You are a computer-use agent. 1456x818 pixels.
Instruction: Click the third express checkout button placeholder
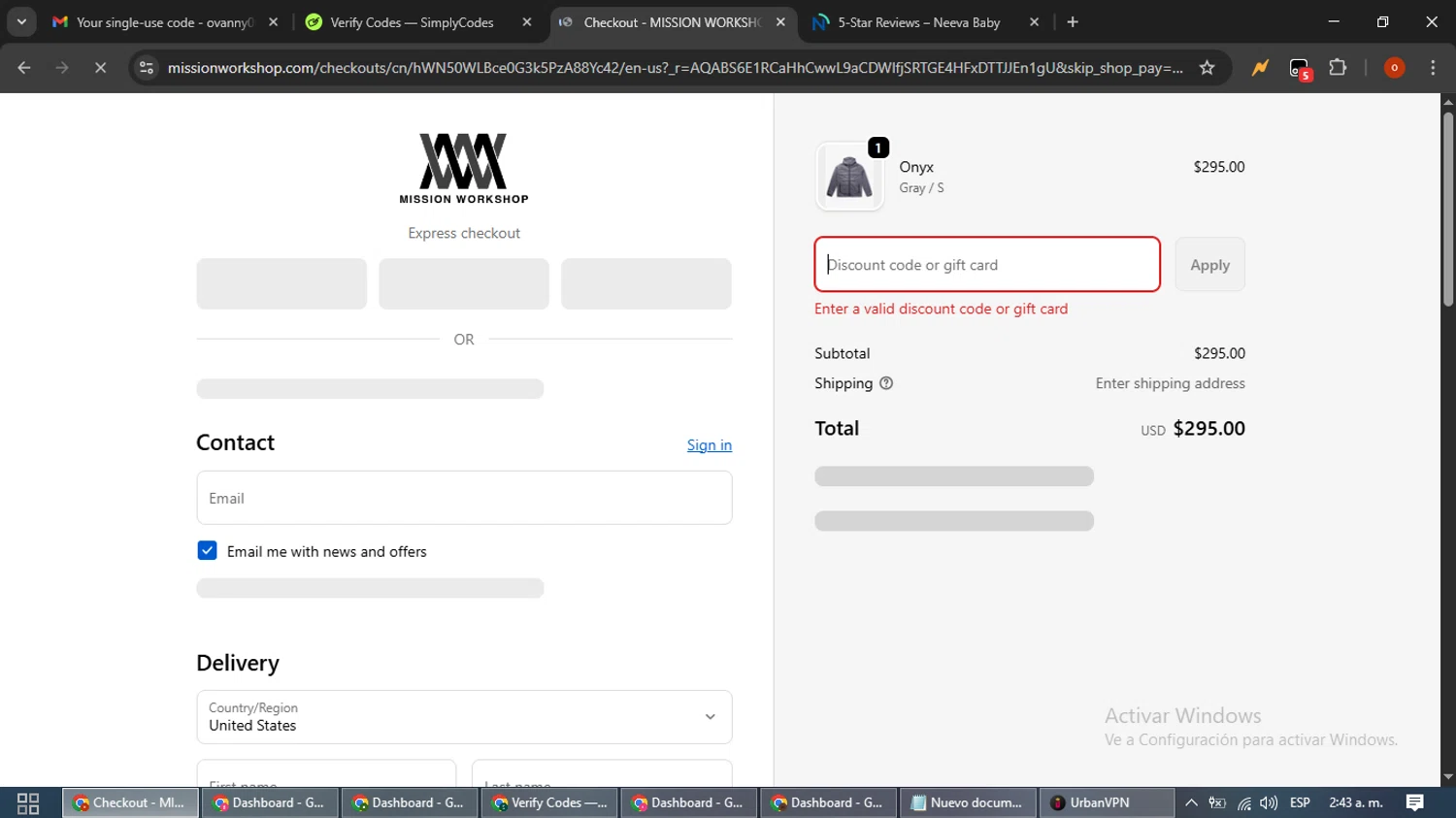coord(646,283)
